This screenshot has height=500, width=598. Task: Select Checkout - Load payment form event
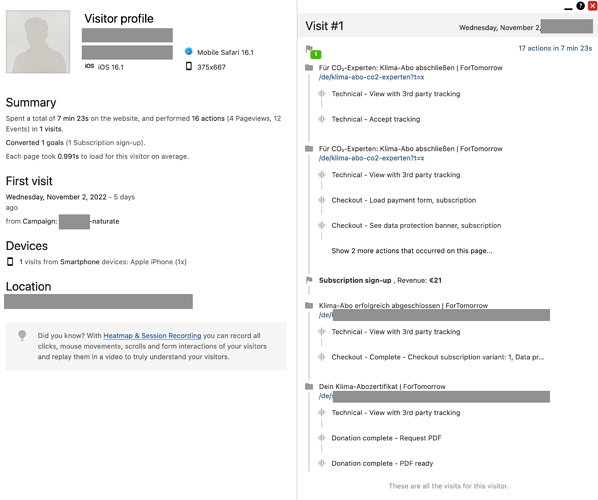coord(403,200)
